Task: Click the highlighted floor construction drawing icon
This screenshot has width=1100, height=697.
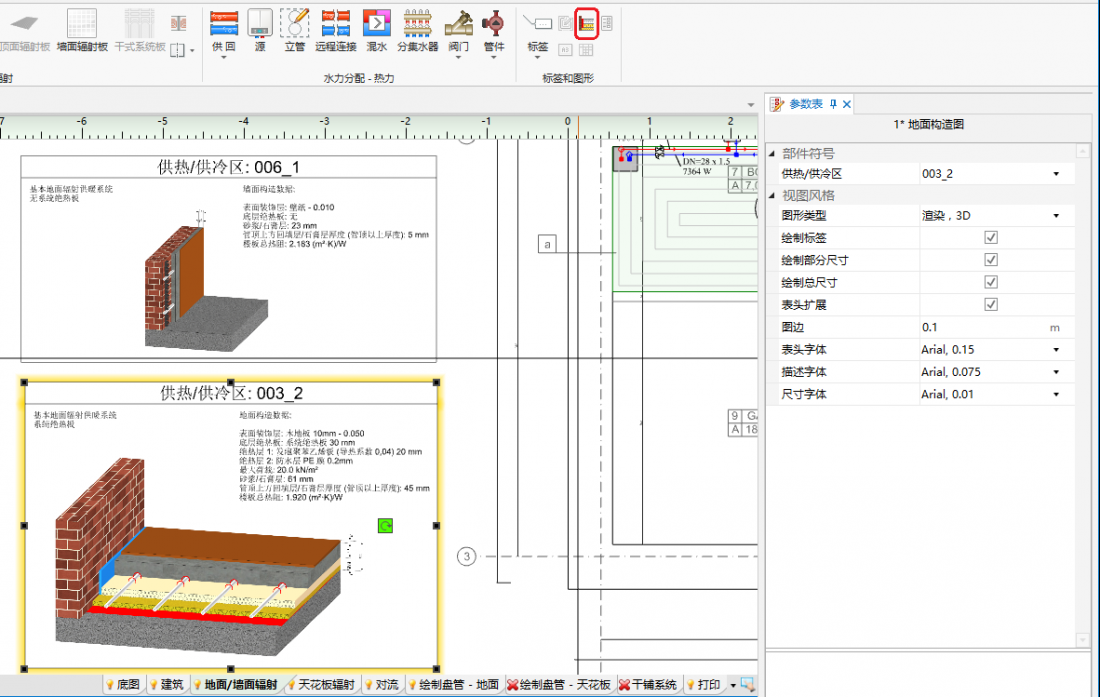Action: click(587, 23)
